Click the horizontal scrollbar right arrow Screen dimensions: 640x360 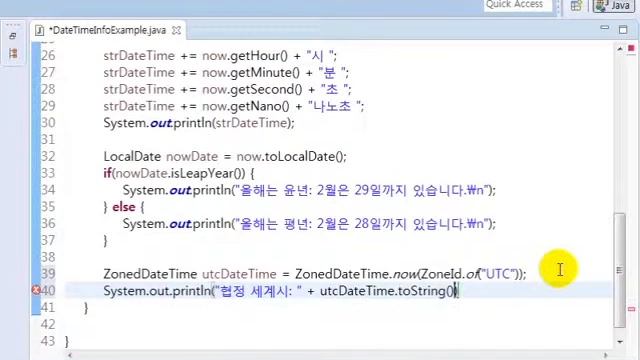coord(606,355)
